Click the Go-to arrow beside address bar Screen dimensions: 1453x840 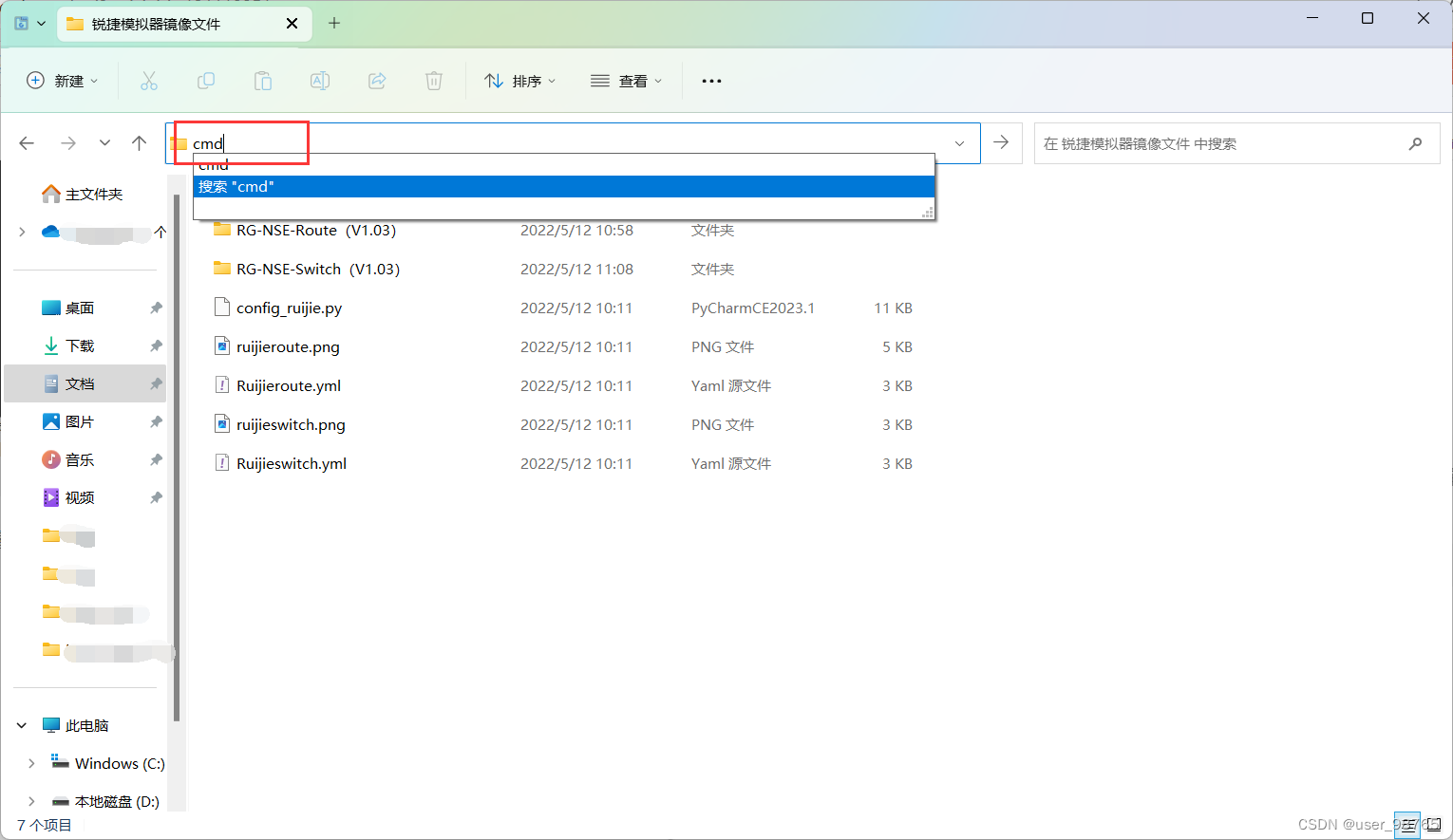[1001, 142]
